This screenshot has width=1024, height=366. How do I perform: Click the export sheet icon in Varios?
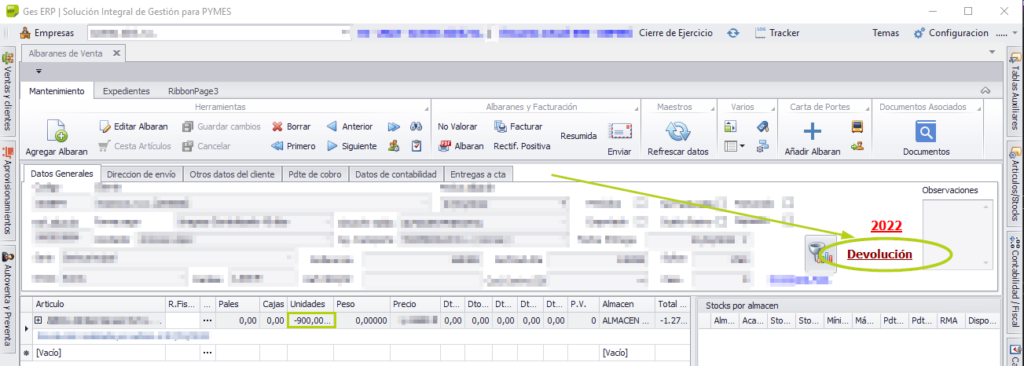point(731,127)
